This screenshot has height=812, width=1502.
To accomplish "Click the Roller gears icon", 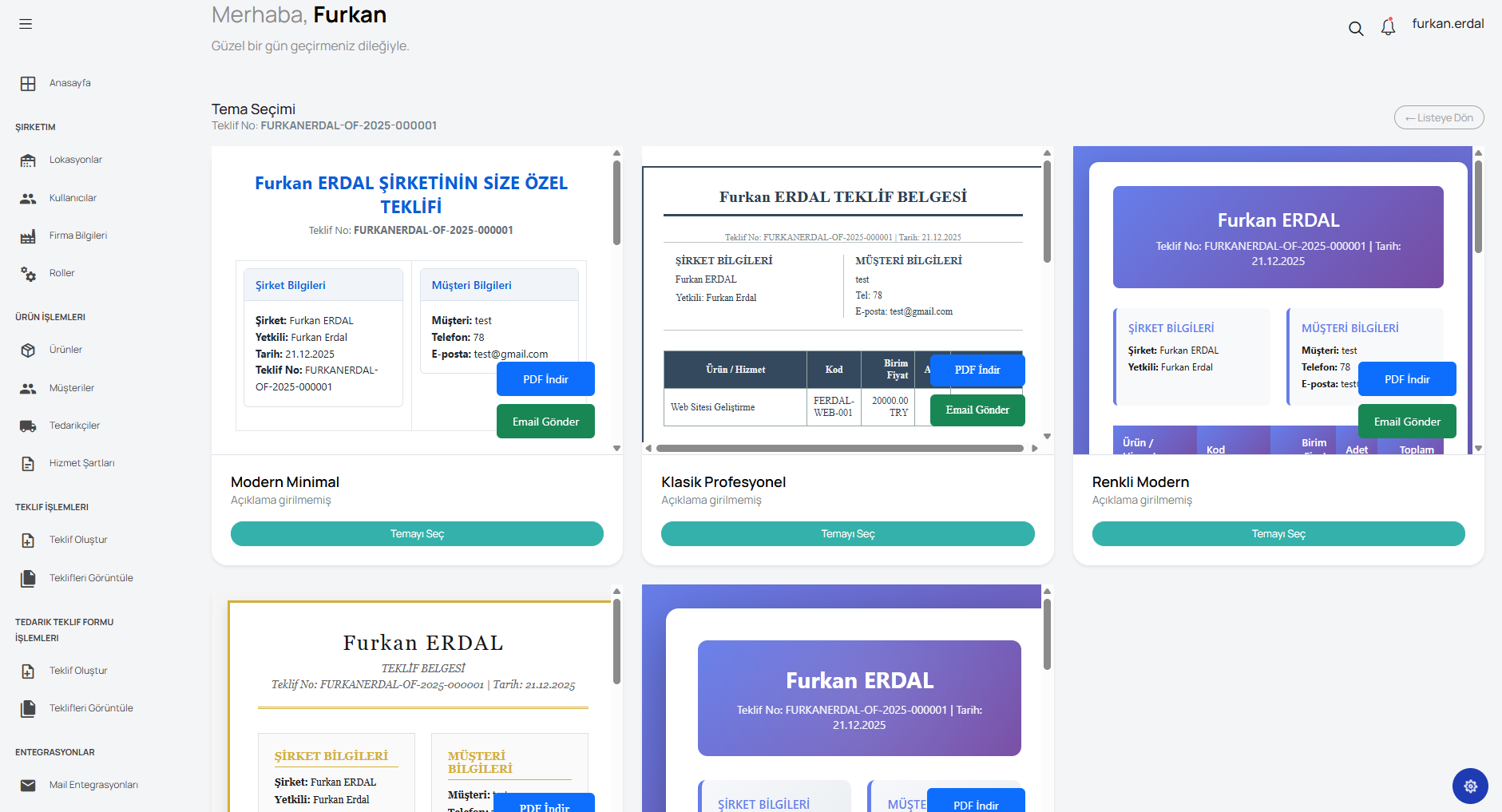I will click(28, 274).
